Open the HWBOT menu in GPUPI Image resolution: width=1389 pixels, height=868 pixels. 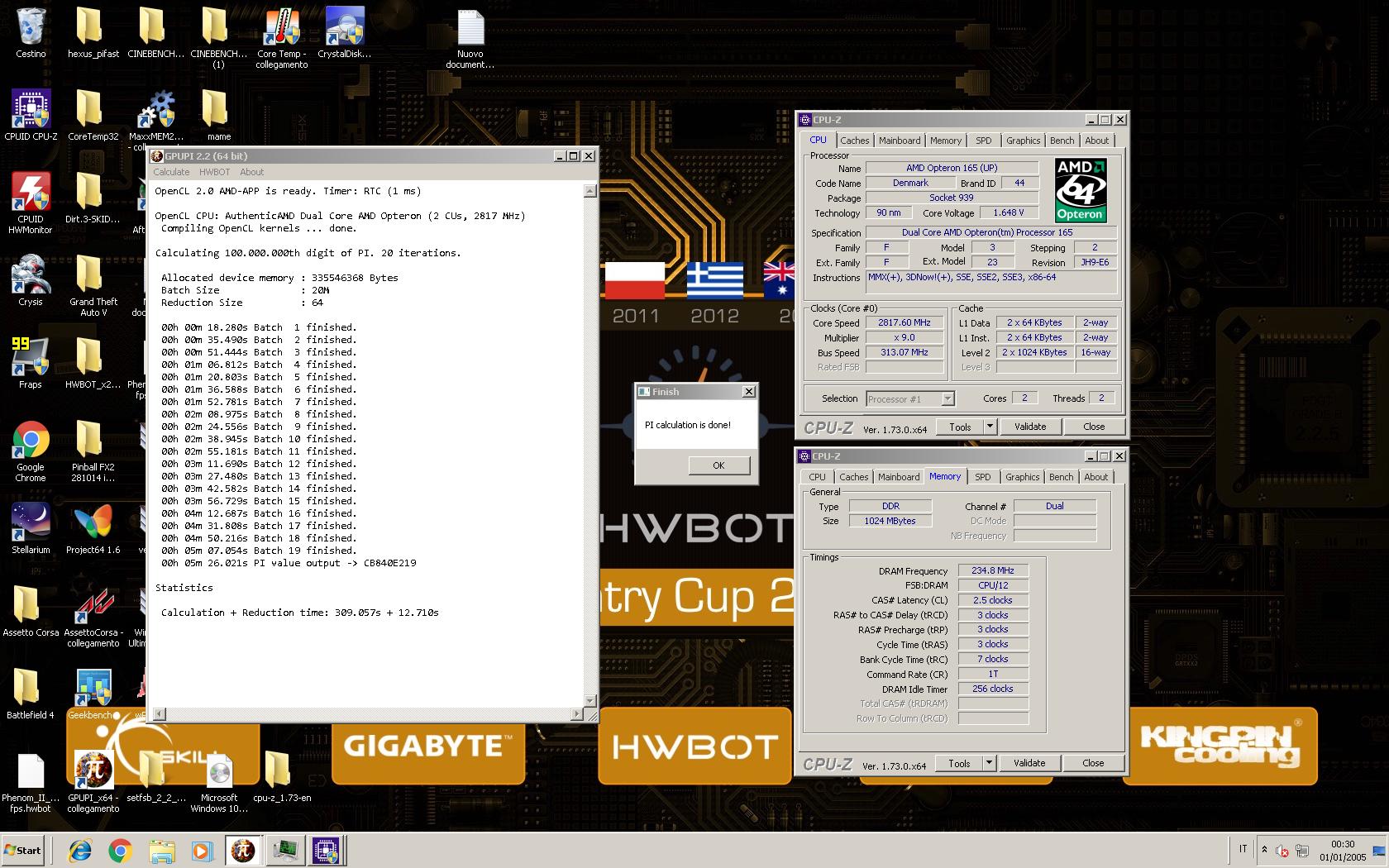pyautogui.click(x=214, y=172)
